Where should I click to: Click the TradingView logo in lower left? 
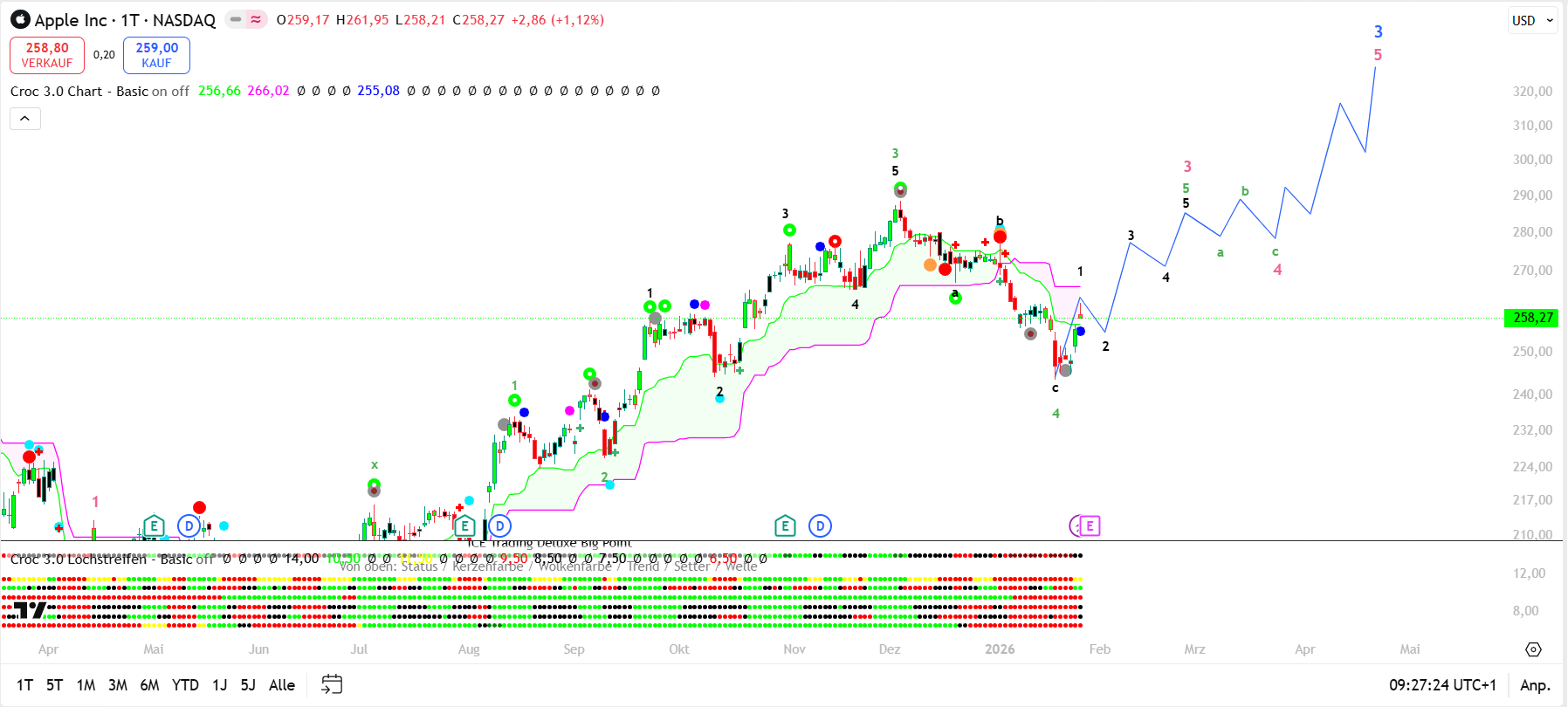[x=30, y=610]
